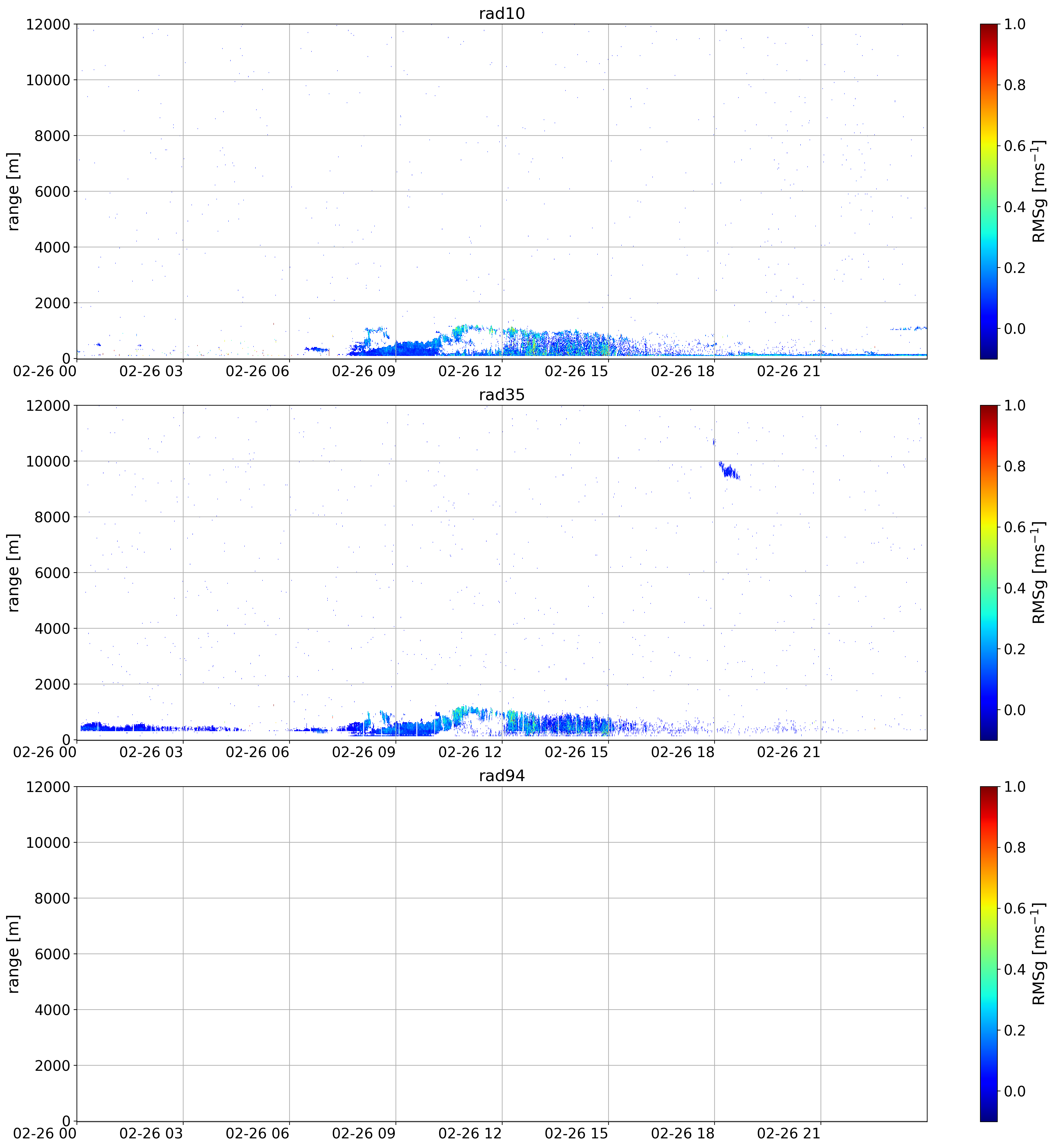The image size is (1055, 1148).
Task: Click the 2000 y-tick on the rad10 panel
Action: (53, 303)
